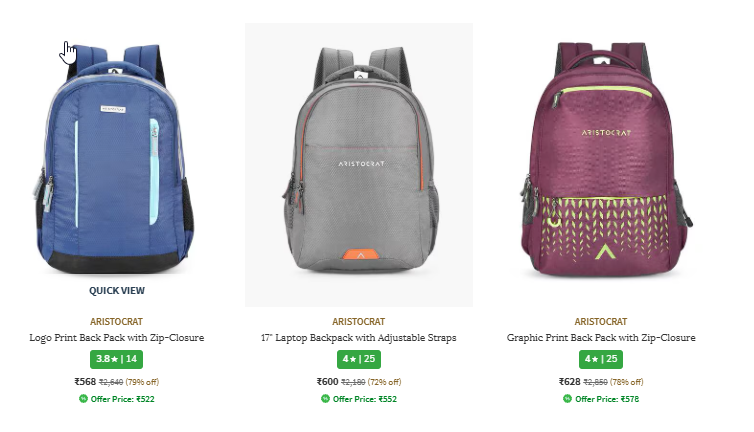This screenshot has width=754, height=432.
Task: Click the Aristocrat brand name under grey backpack
Action: [359, 321]
